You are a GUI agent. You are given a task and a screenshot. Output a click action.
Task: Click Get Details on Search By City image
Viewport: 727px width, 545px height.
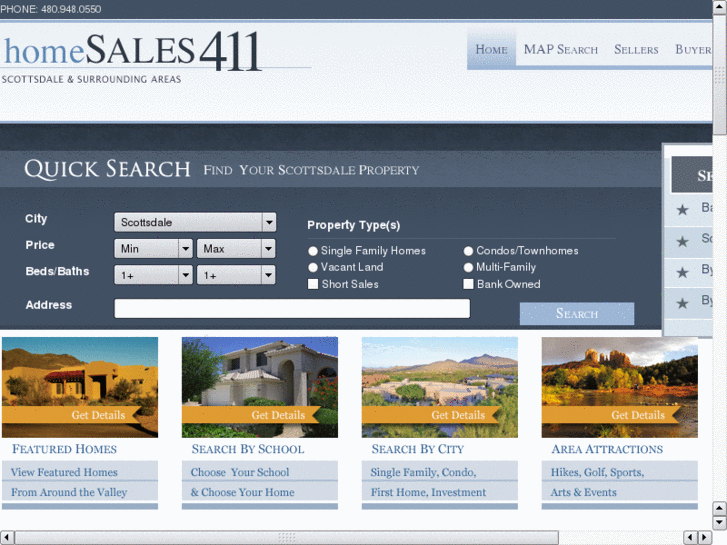coord(458,415)
